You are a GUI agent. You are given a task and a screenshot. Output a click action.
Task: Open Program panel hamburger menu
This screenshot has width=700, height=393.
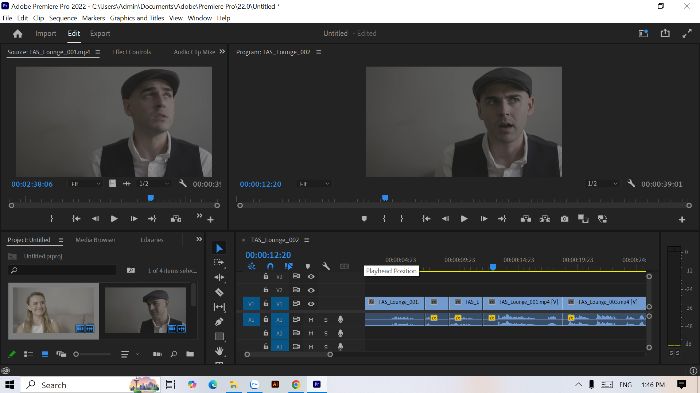318,52
